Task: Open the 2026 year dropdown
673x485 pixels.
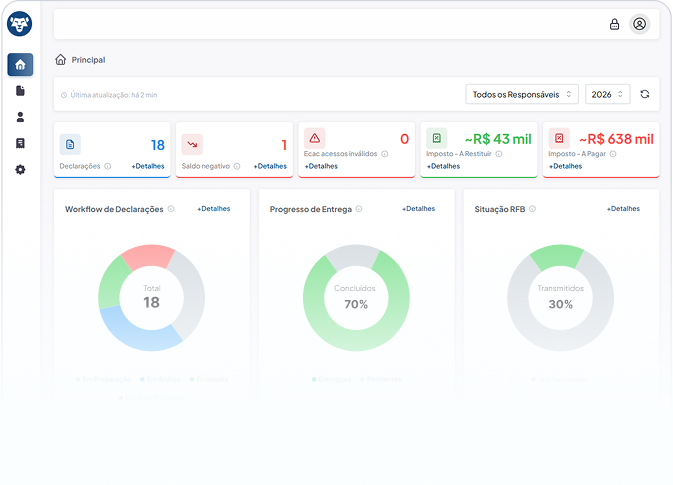Action: [607, 94]
